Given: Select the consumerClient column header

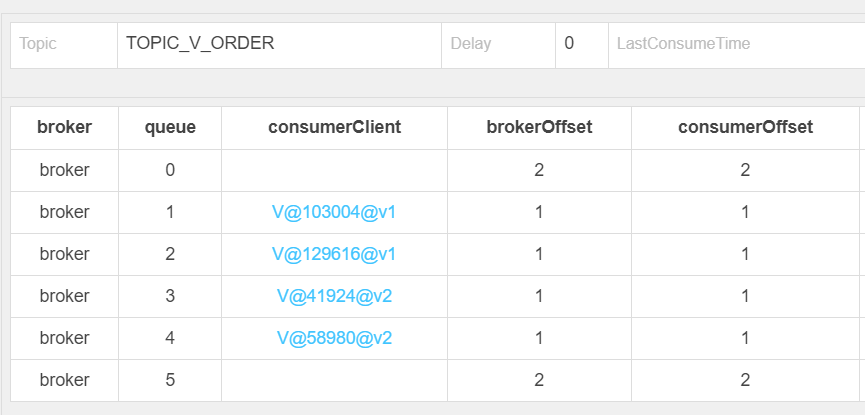Looking at the screenshot, I should (334, 127).
